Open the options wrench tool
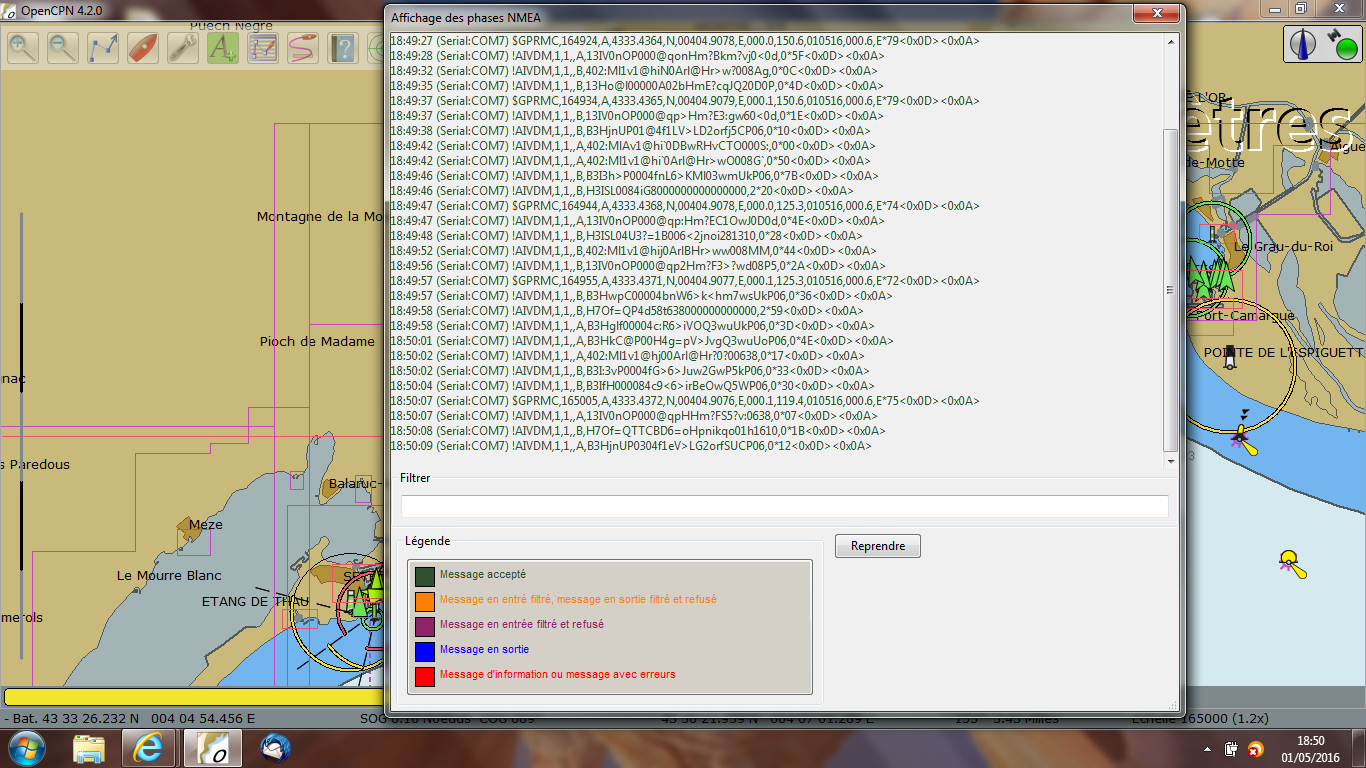 click(x=183, y=47)
